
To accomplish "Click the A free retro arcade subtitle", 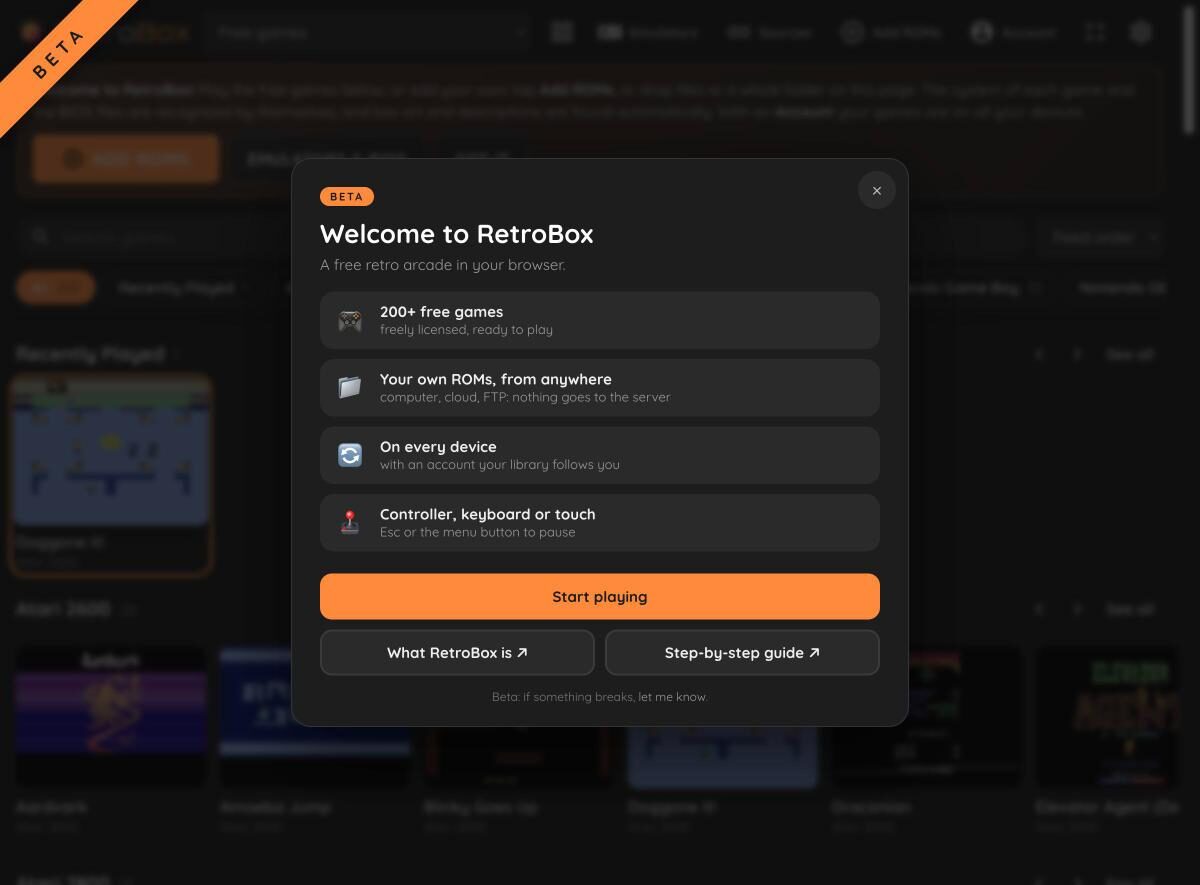I will [x=443, y=265].
